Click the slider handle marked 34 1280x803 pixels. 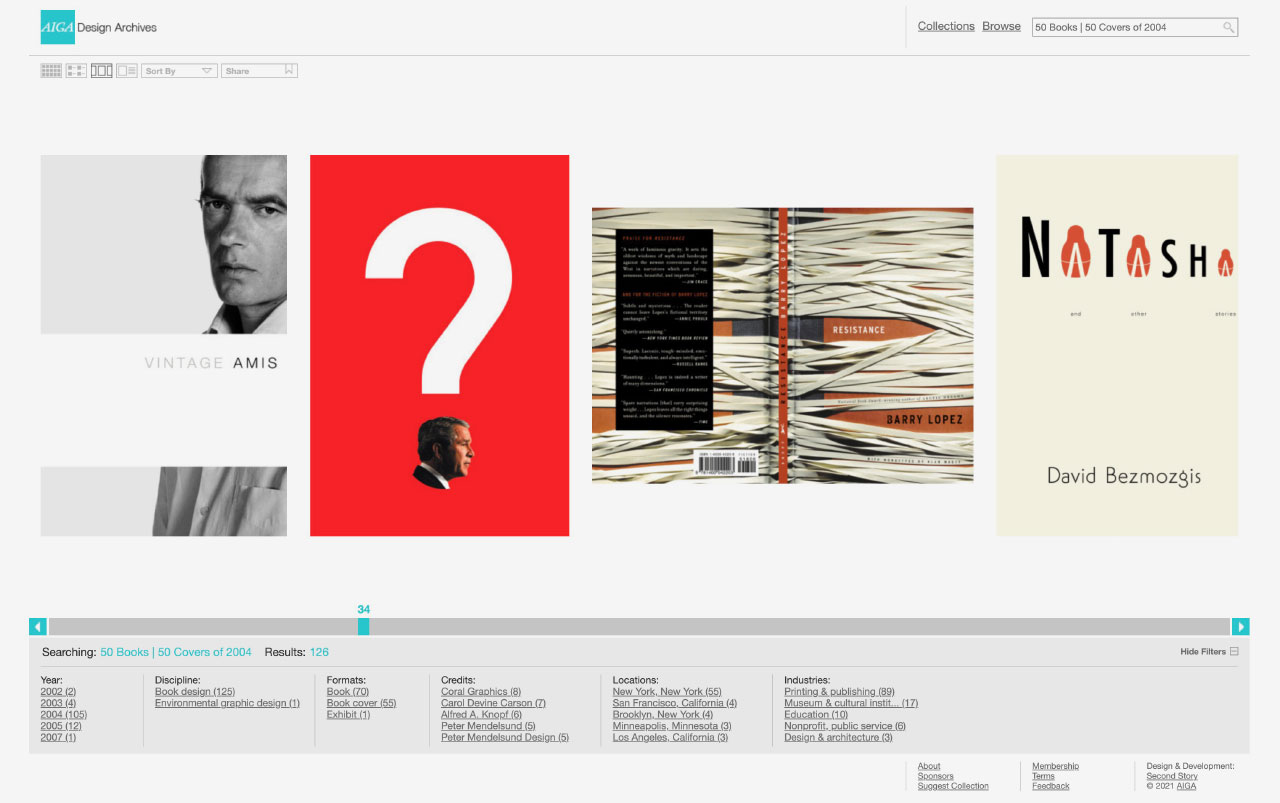click(x=363, y=627)
